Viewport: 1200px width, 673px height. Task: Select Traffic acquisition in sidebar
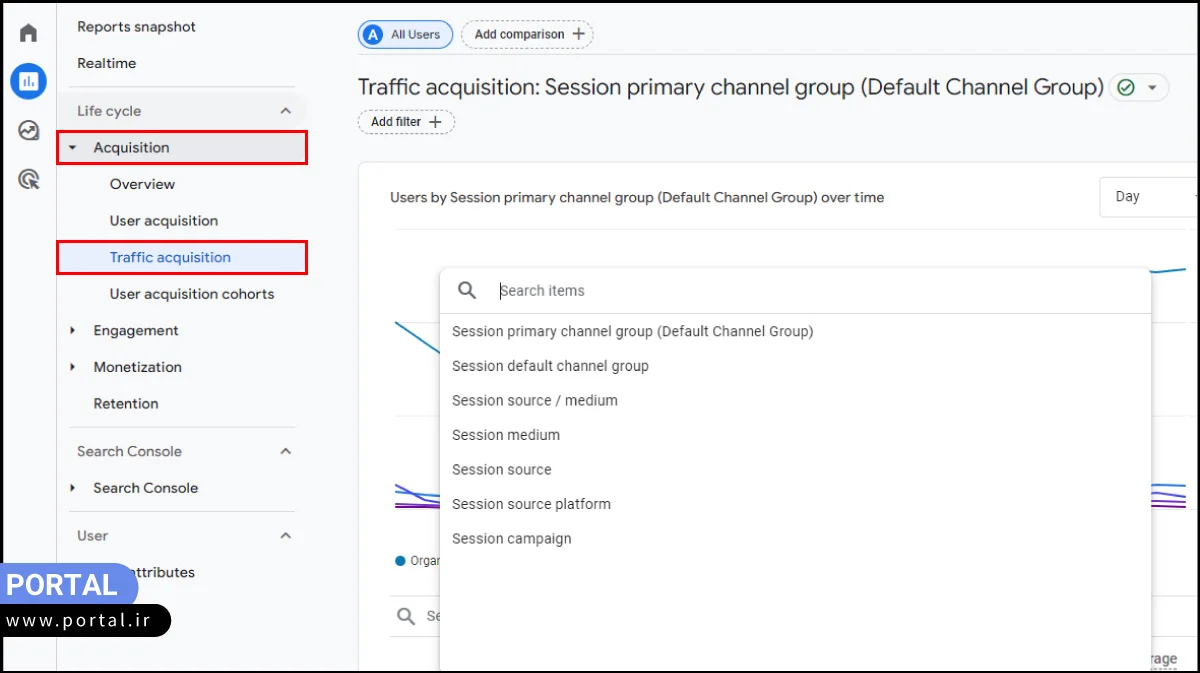[170, 257]
